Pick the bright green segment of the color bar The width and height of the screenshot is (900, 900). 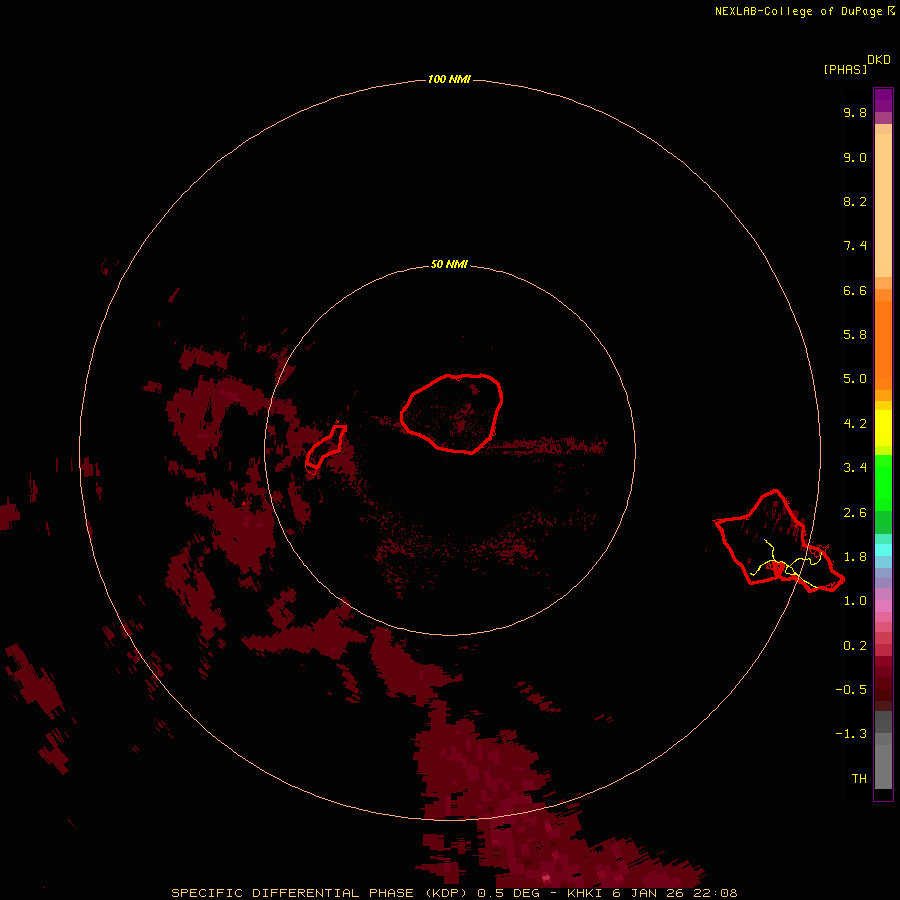(x=883, y=482)
